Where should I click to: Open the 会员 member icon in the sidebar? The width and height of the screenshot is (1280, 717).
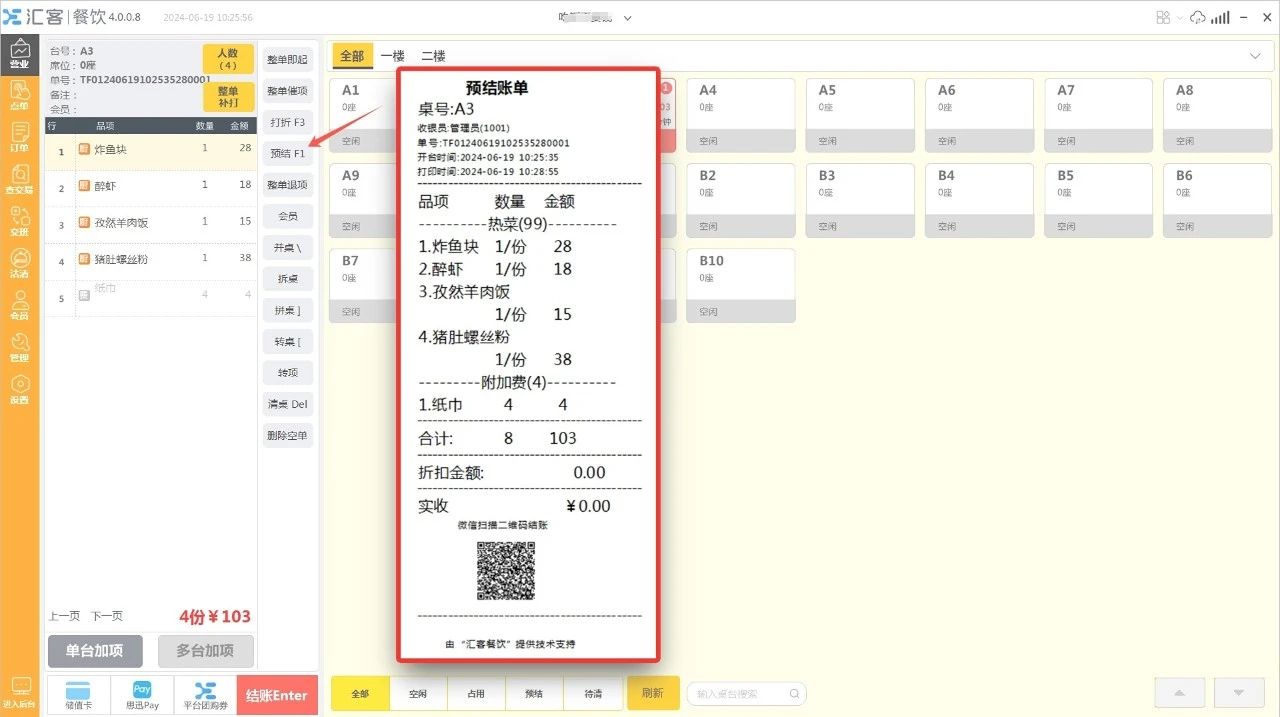click(22, 304)
